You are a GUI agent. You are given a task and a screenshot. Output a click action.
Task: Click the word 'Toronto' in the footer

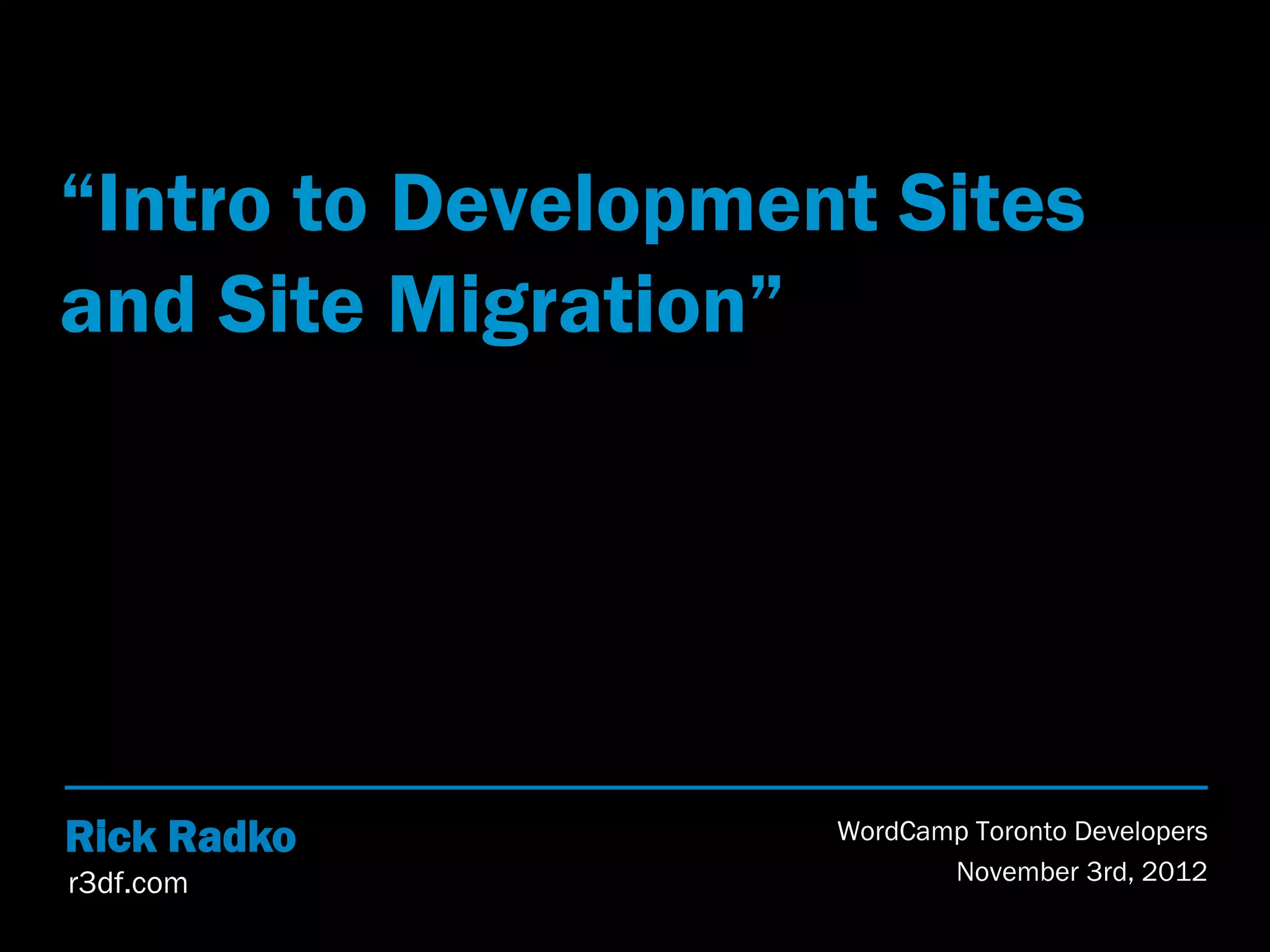point(1021,832)
